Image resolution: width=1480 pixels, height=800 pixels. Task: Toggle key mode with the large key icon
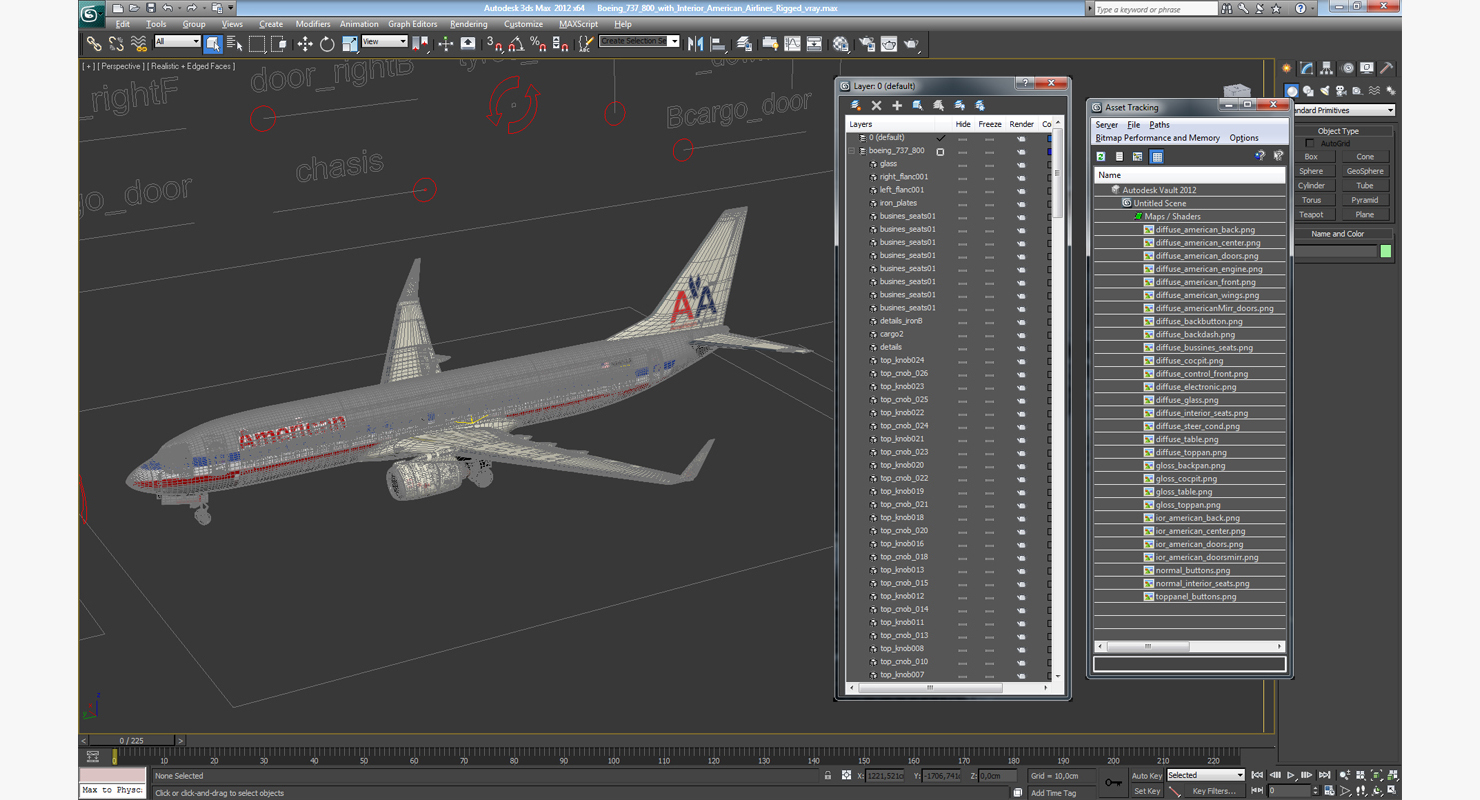coord(1113,782)
